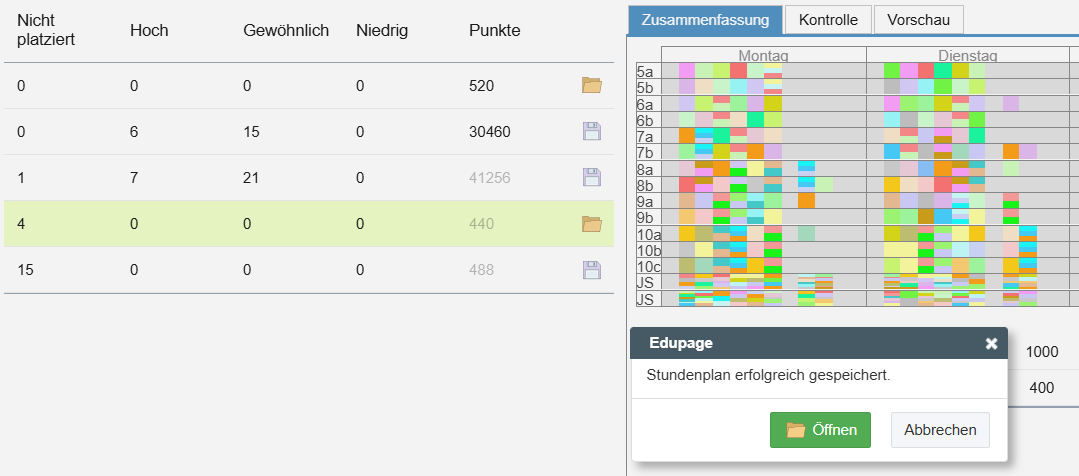Click Abbrechen in the dialog
This screenshot has width=1079, height=476.
[940, 430]
